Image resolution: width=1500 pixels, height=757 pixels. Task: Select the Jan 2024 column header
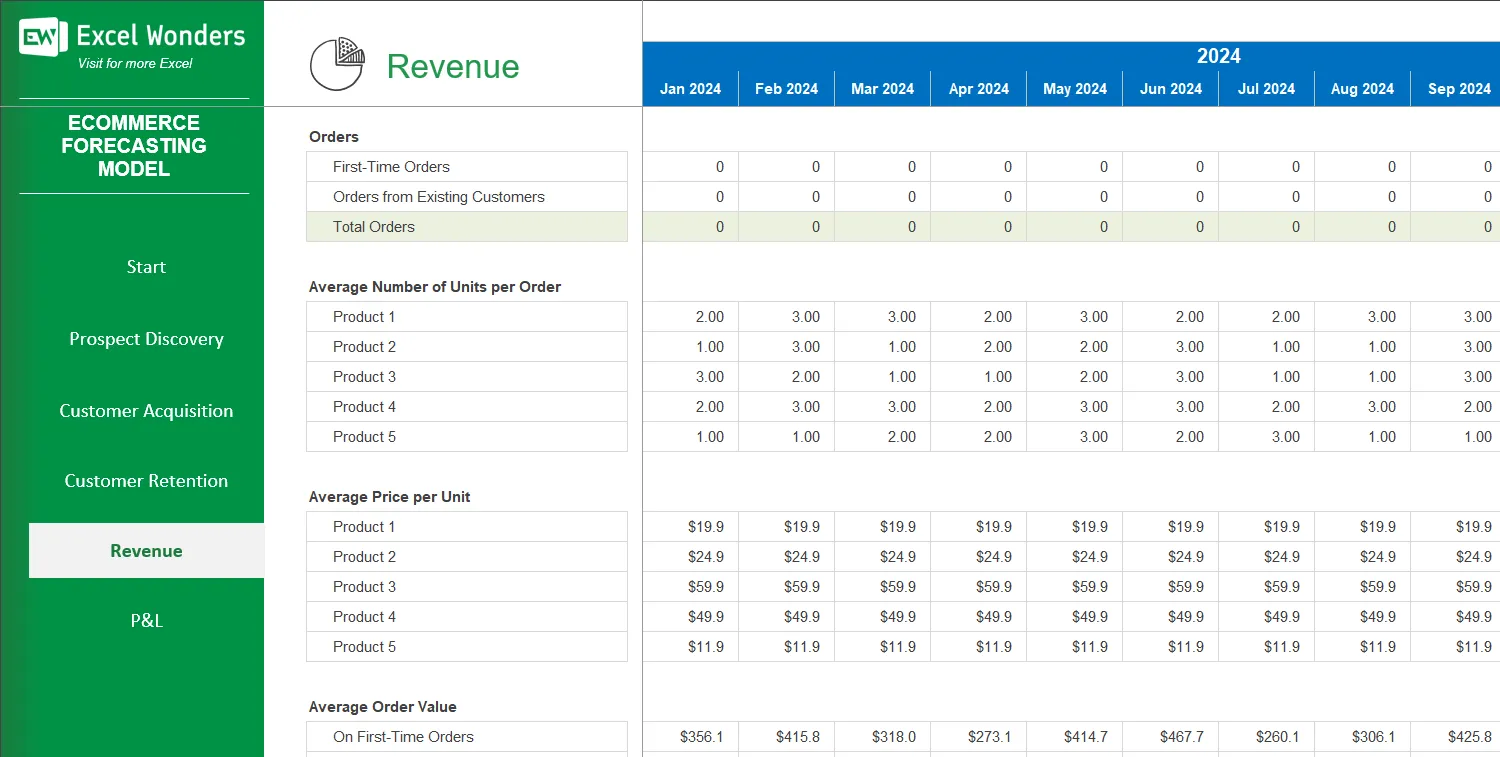[x=690, y=88]
